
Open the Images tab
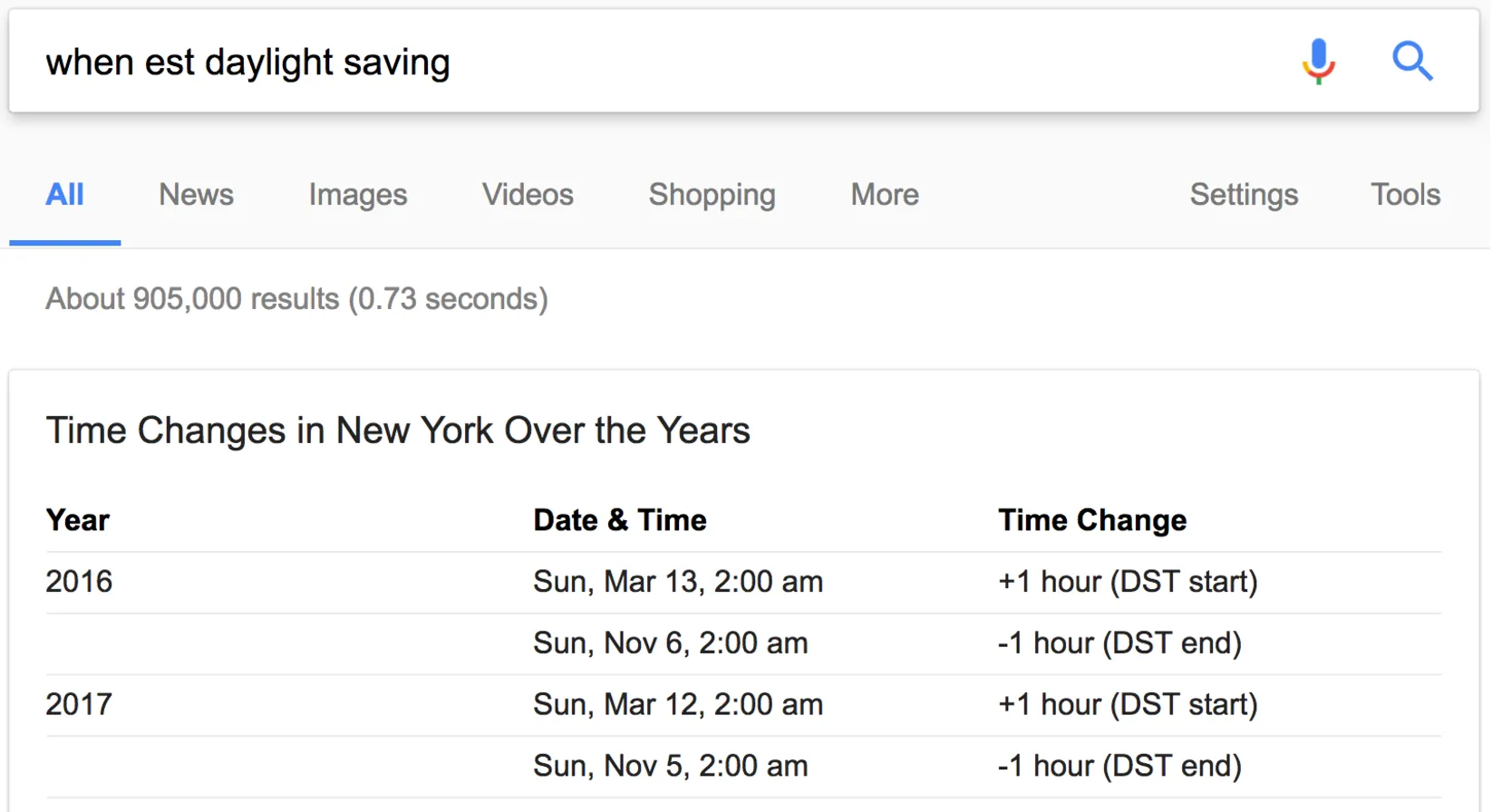click(x=357, y=195)
